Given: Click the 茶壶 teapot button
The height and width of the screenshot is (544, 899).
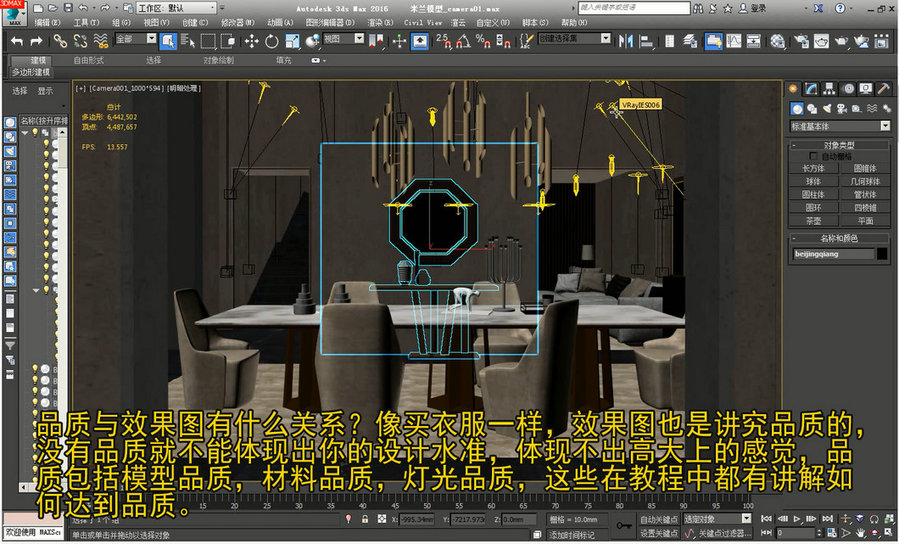Looking at the screenshot, I should [x=813, y=221].
